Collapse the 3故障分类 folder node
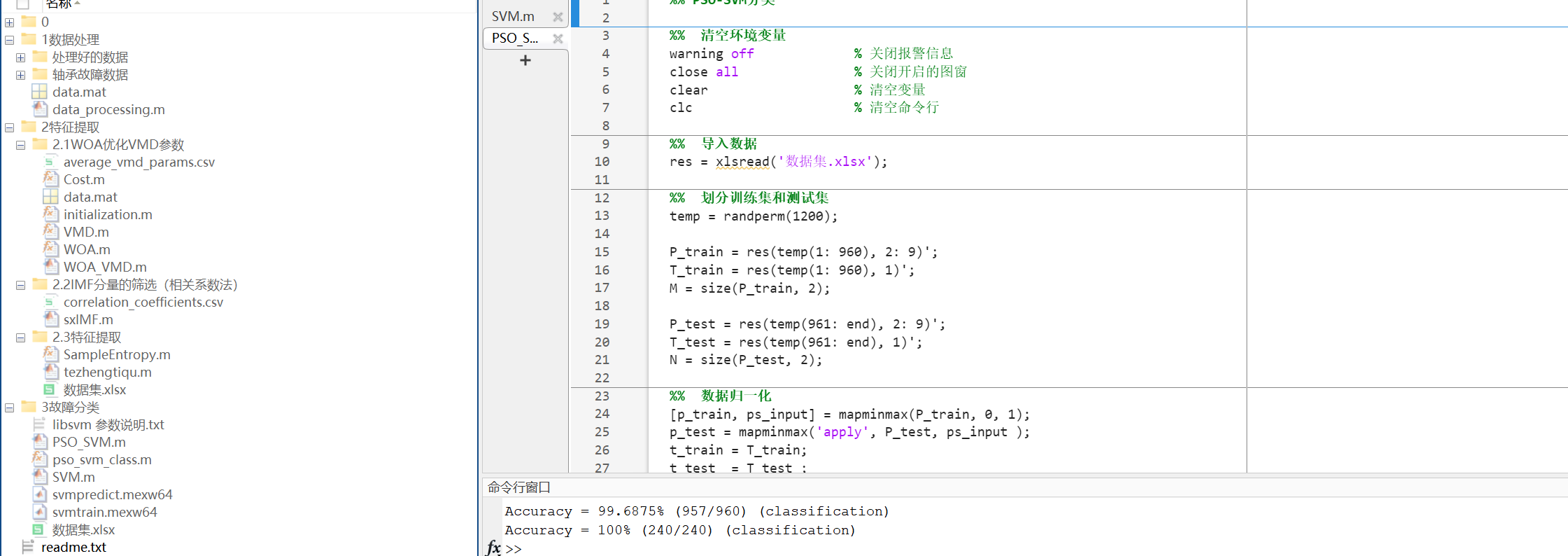 click(10, 408)
